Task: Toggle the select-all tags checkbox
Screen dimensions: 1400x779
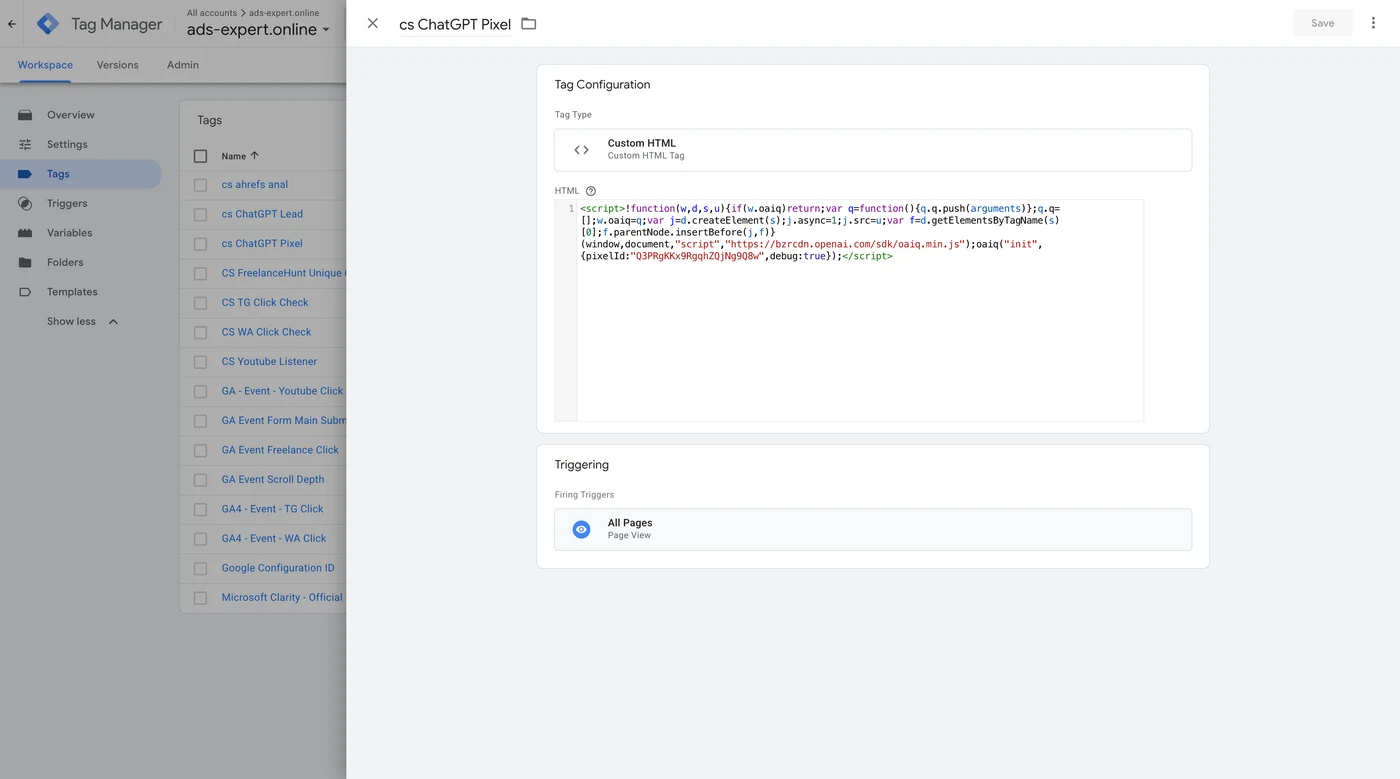Action: coord(200,156)
